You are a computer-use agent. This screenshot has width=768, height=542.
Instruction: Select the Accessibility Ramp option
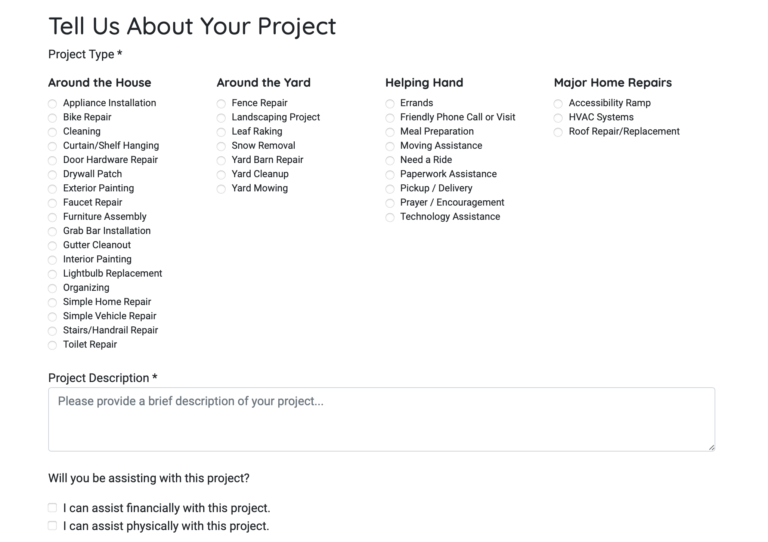tap(559, 103)
